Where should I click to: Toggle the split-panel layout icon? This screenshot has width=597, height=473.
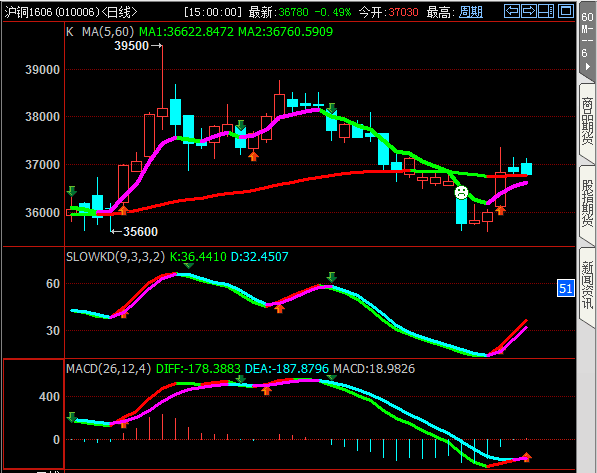546,11
